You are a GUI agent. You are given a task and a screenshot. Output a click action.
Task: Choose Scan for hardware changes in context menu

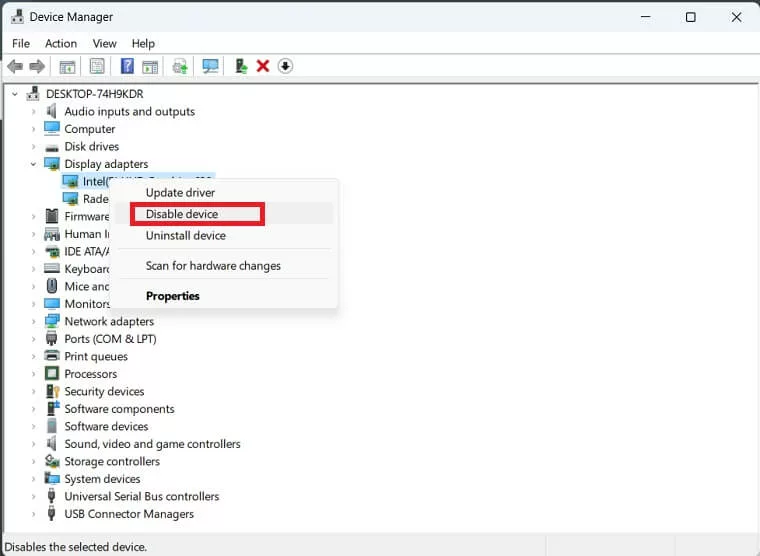[x=223, y=266]
